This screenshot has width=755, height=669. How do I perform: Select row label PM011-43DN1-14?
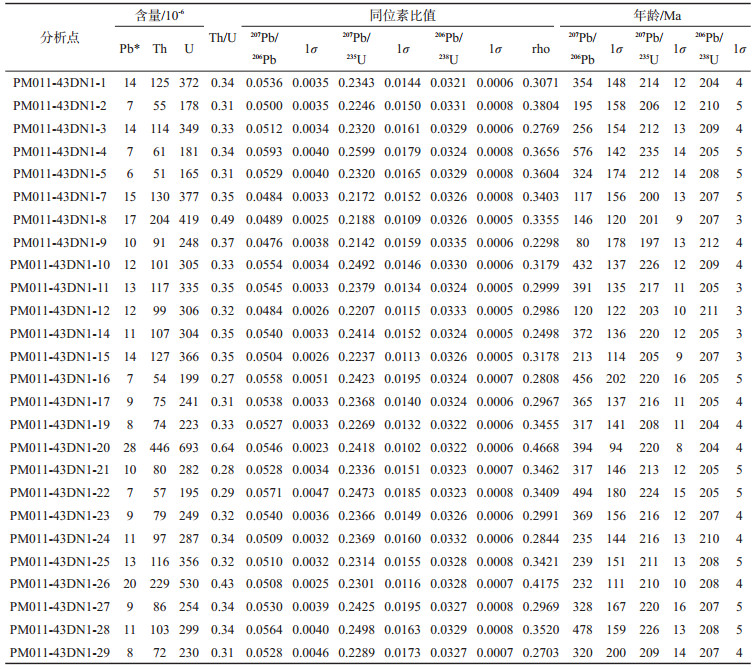(60, 334)
